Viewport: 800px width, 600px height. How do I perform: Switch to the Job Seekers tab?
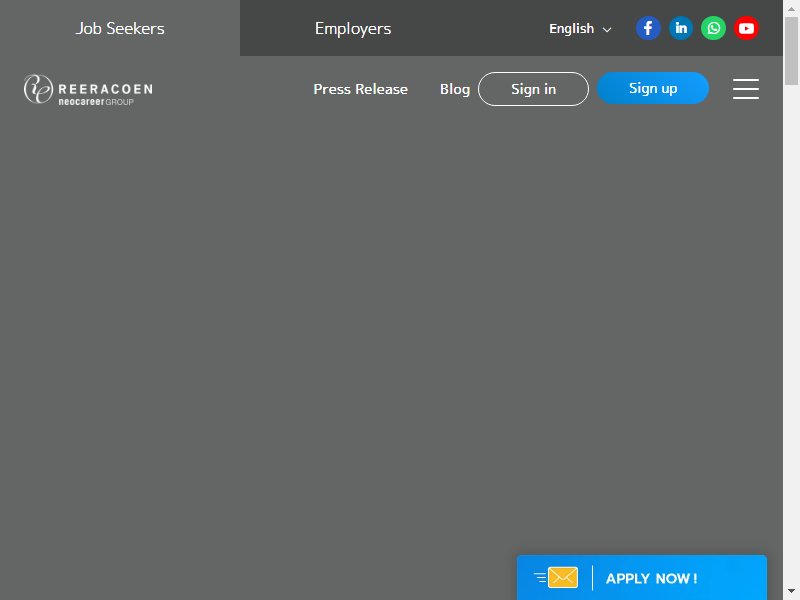pyautogui.click(x=120, y=28)
